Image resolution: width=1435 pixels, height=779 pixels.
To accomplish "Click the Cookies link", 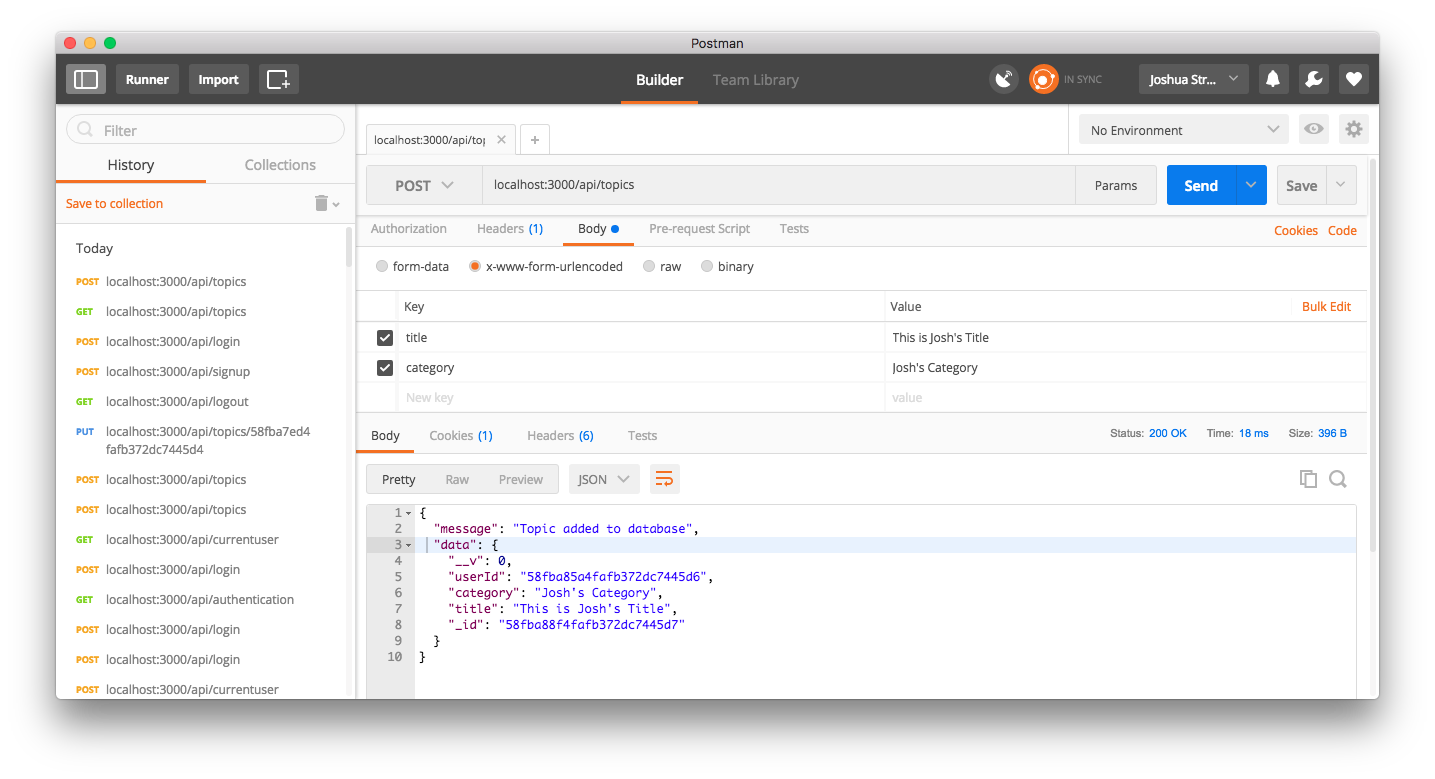I will pyautogui.click(x=1296, y=230).
